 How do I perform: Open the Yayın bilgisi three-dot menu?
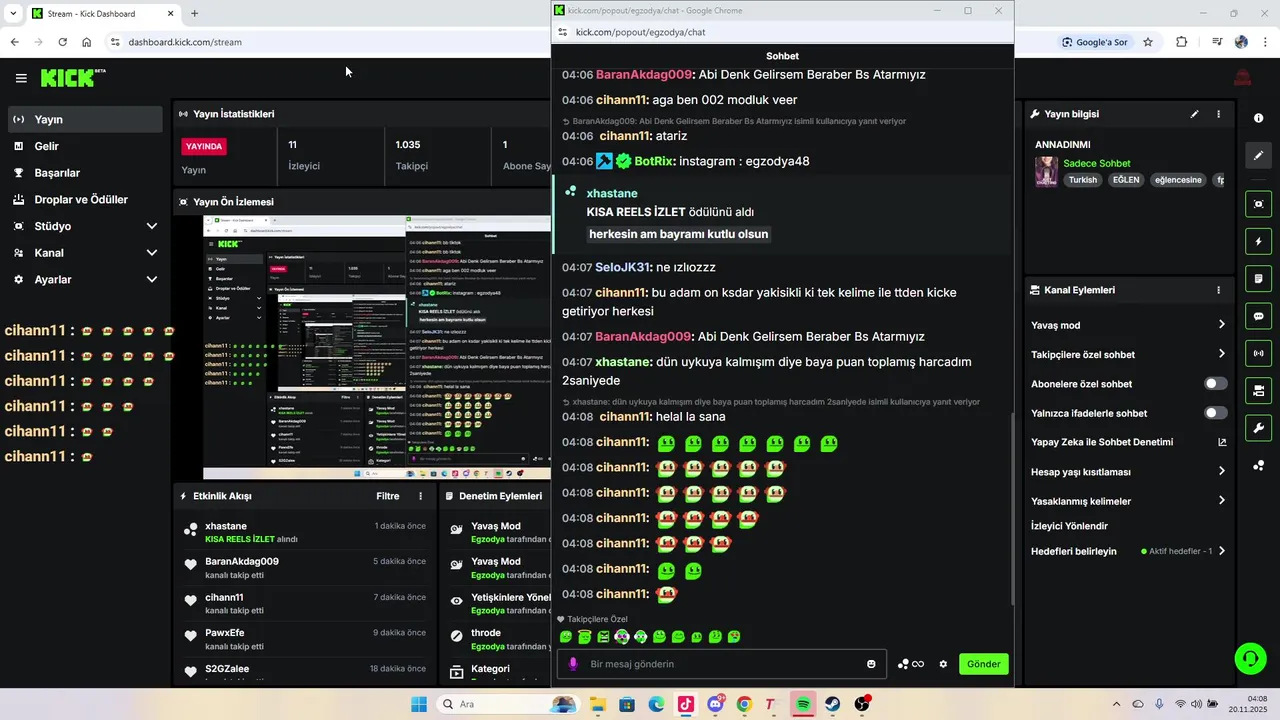pyautogui.click(x=1218, y=114)
